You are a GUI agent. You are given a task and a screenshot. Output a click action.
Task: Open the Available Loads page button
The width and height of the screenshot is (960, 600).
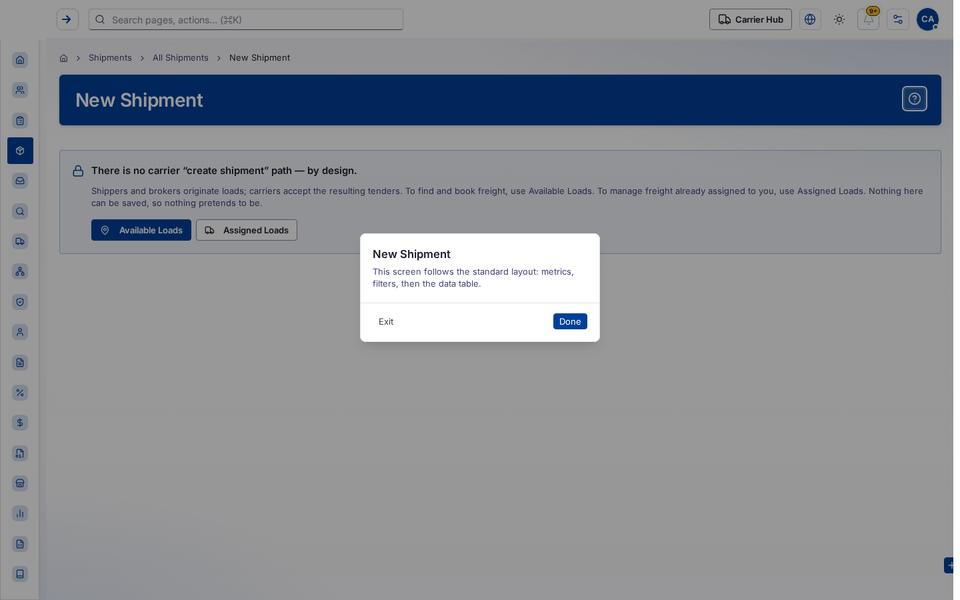click(141, 230)
